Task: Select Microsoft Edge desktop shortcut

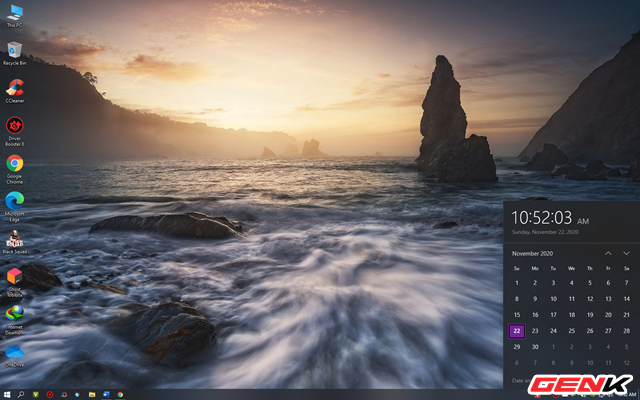Action: coord(15,207)
